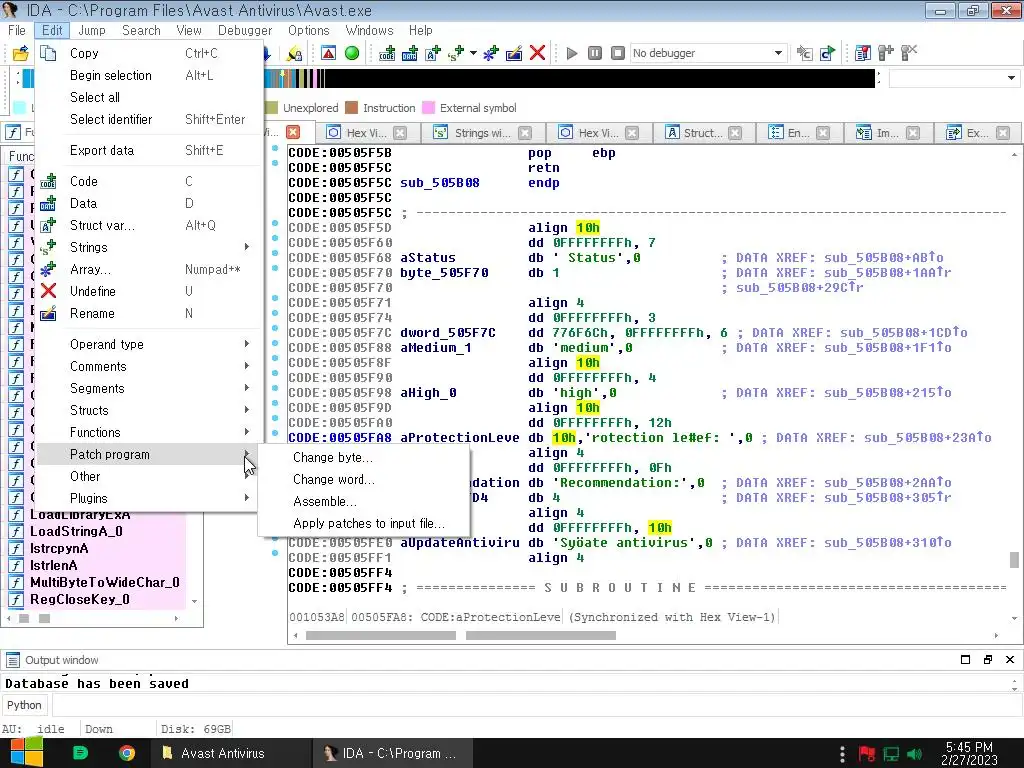Click the struct variable toolbar icon
This screenshot has width=1024, height=768.
point(433,53)
